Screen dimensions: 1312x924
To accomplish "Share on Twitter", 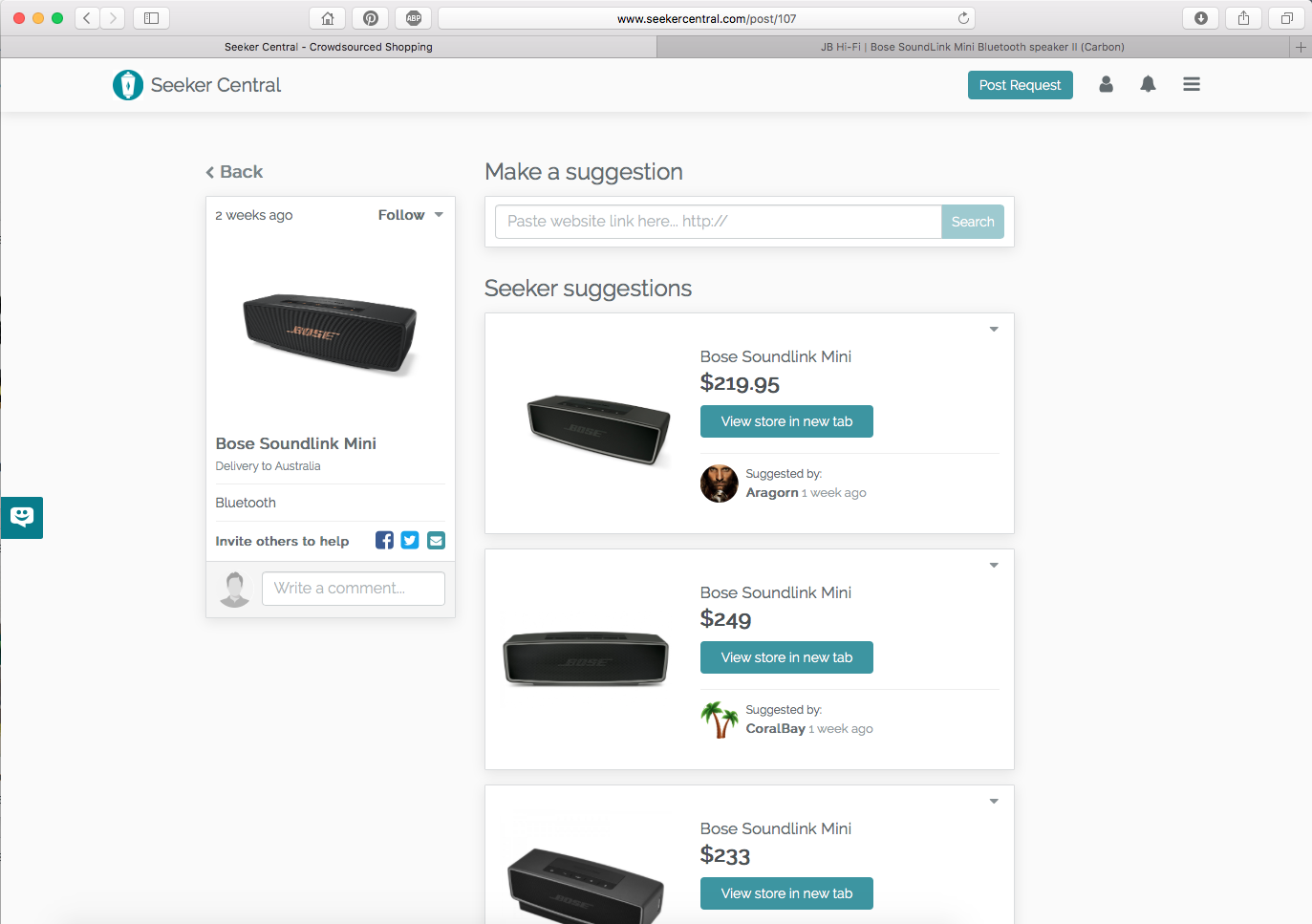I will tap(410, 540).
